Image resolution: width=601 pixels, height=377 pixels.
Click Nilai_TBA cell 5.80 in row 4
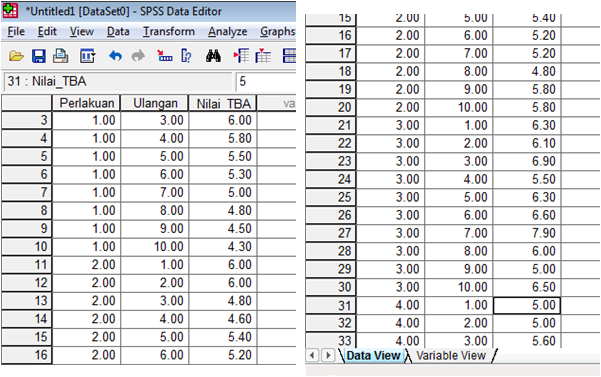click(x=223, y=138)
